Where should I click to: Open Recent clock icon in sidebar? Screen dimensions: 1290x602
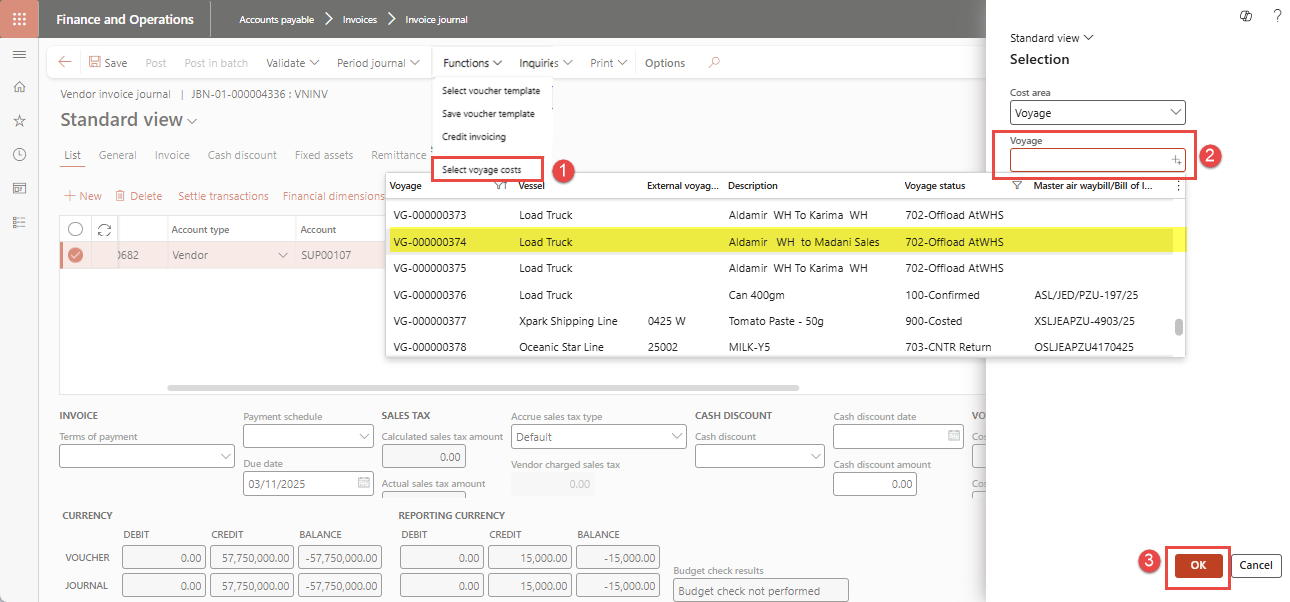pyautogui.click(x=19, y=154)
